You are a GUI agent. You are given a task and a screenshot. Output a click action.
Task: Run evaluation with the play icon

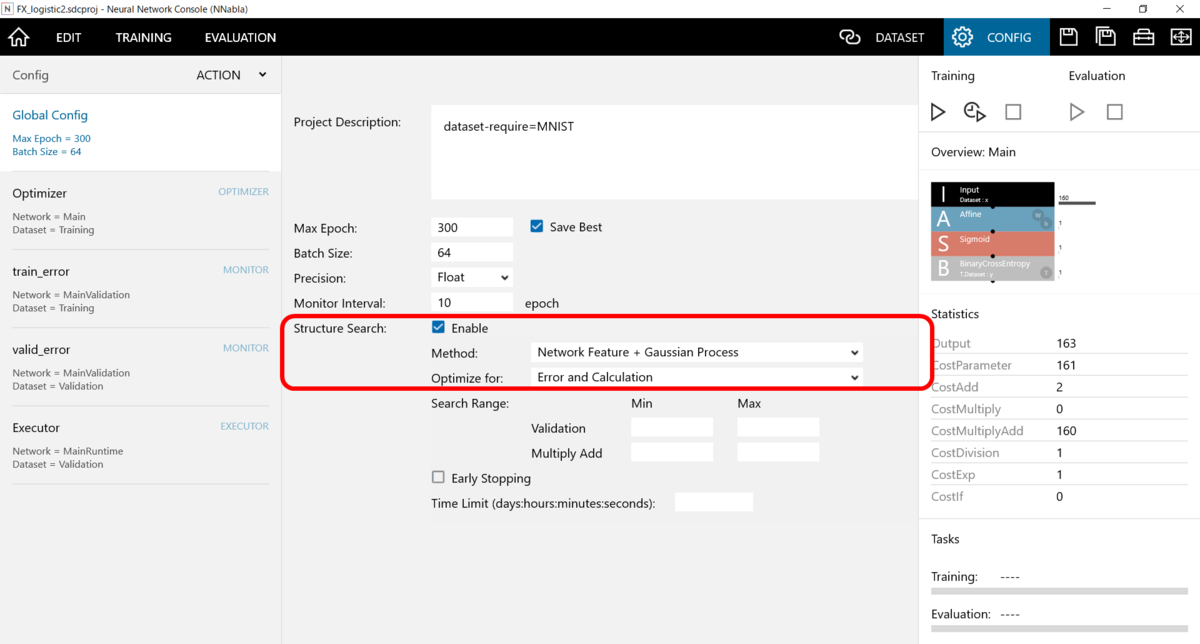(1077, 112)
